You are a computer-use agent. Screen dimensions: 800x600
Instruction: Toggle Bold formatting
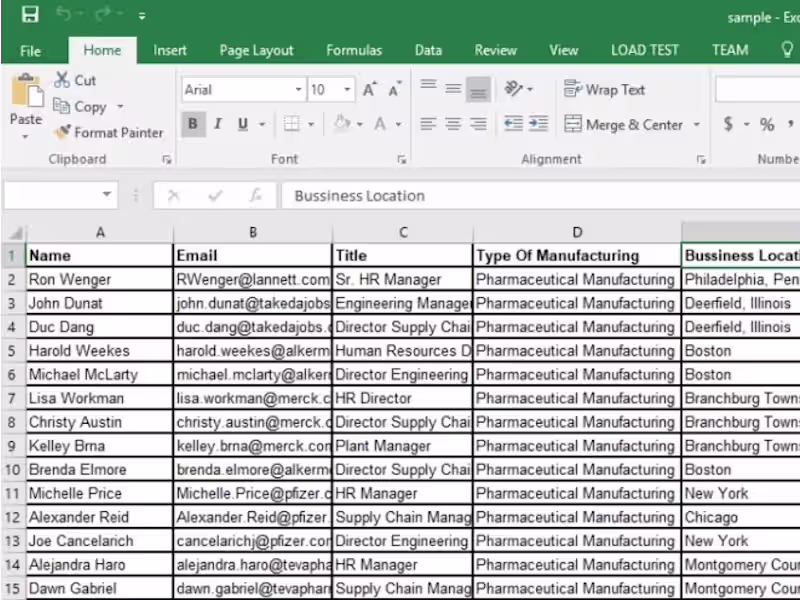(193, 124)
